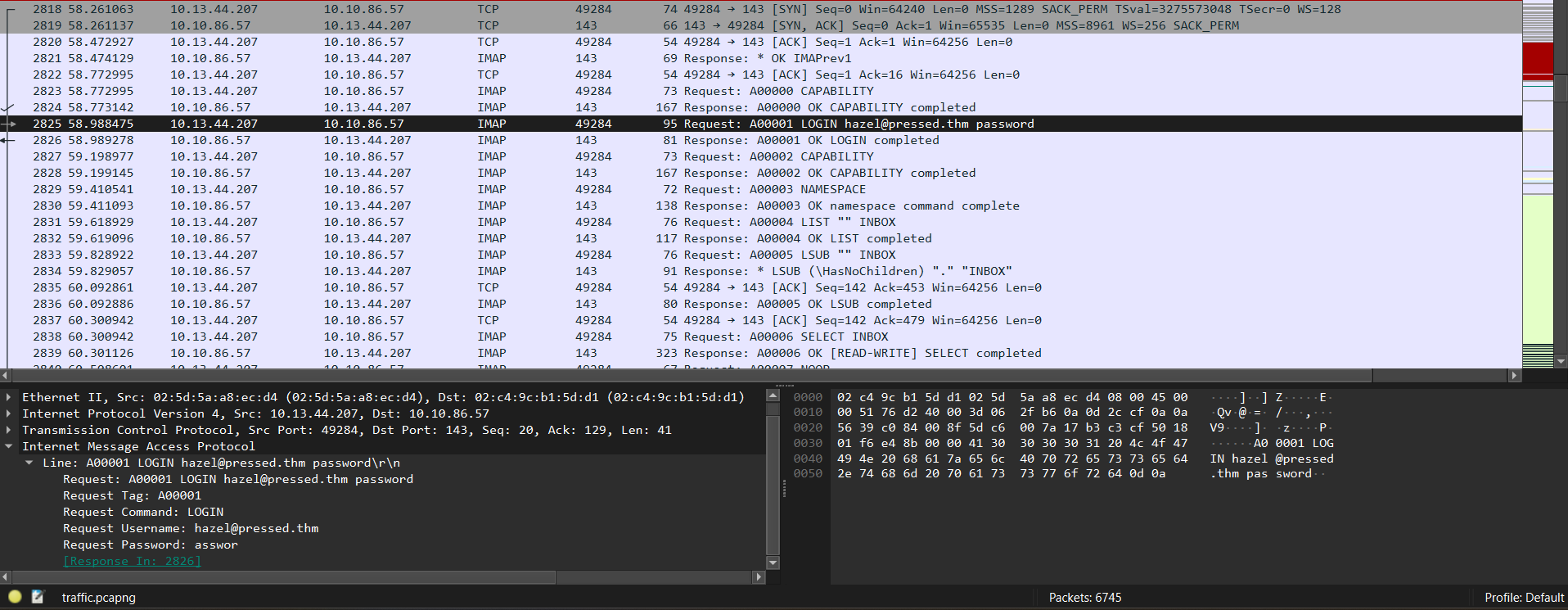Image resolution: width=1568 pixels, height=610 pixels.
Task: Click the packet list scroll-down arrow
Action: 1561,361
